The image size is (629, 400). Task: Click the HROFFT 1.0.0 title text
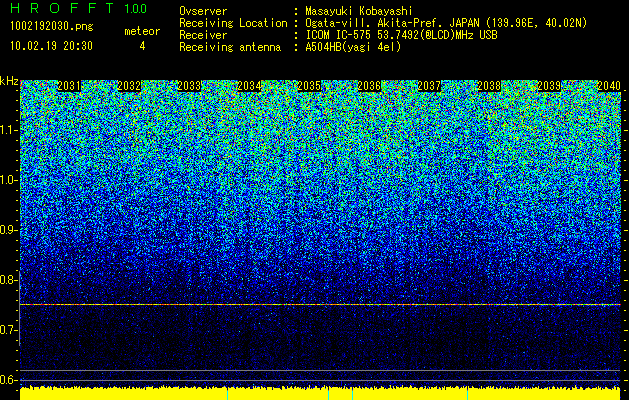pyautogui.click(x=78, y=8)
